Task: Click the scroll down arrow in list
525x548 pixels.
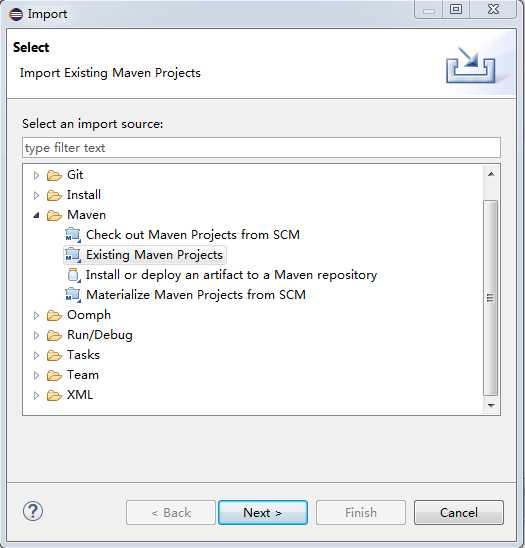Action: click(x=491, y=405)
